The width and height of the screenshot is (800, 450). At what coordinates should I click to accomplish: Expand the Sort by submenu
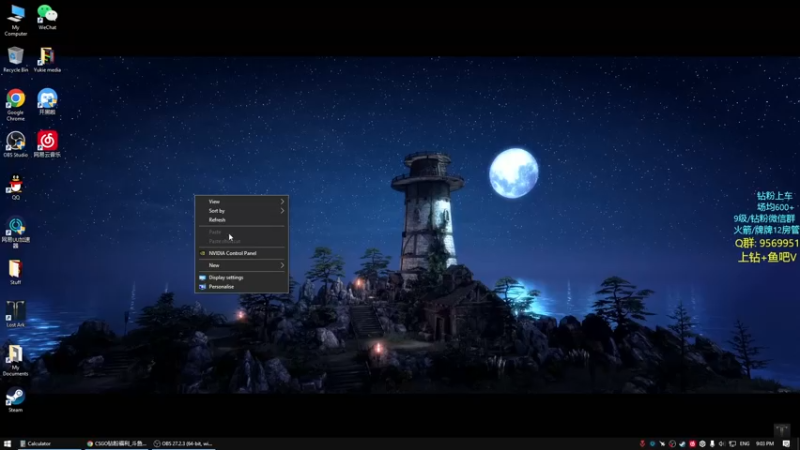pos(241,211)
